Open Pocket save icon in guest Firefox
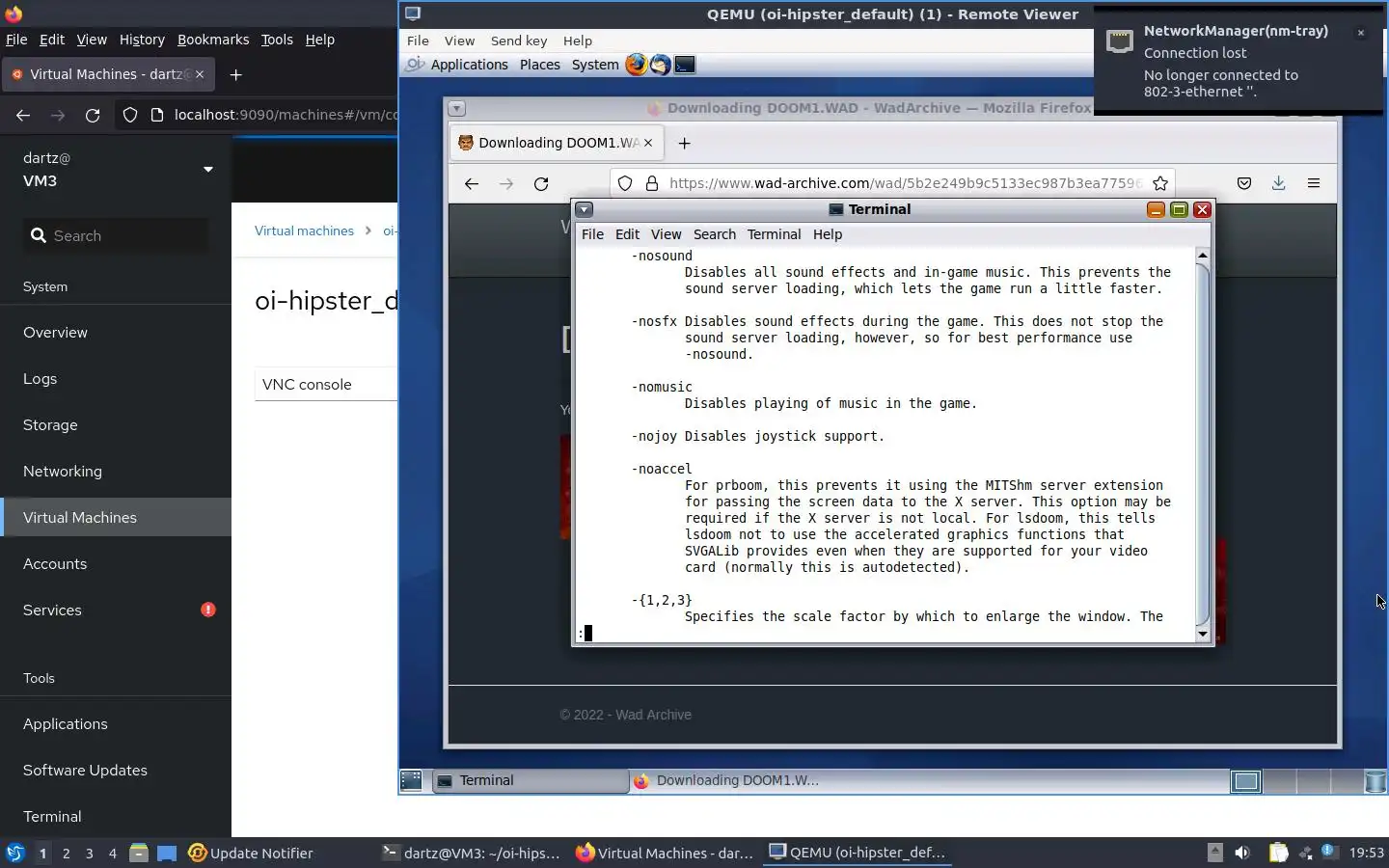1389x868 pixels. [1244, 183]
